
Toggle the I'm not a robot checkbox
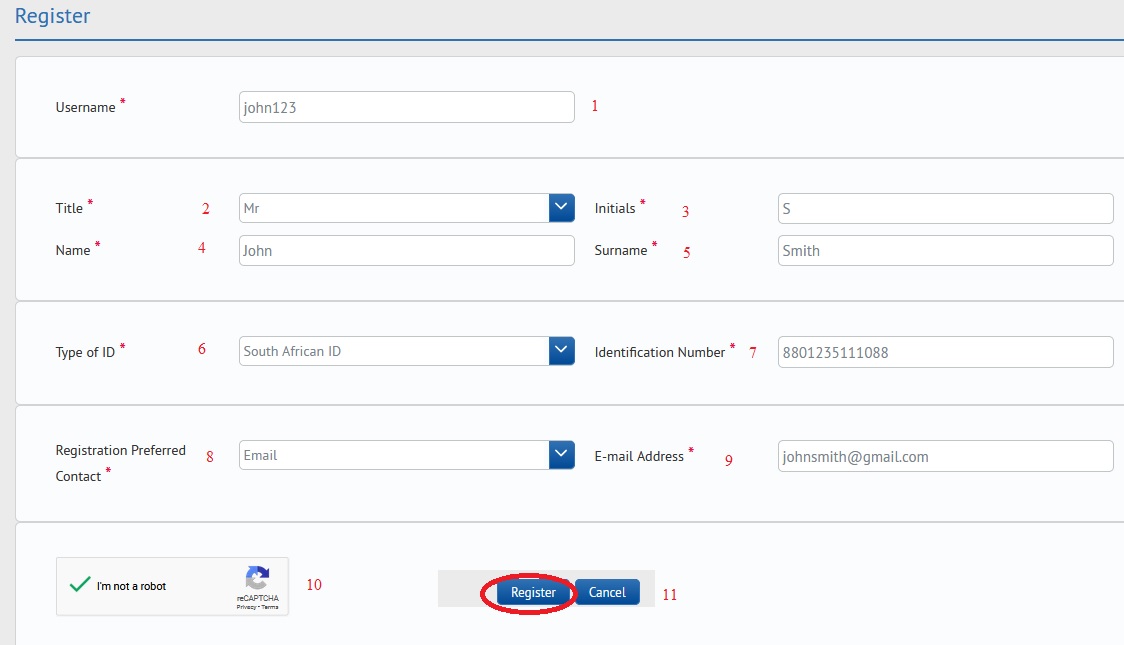tap(80, 585)
